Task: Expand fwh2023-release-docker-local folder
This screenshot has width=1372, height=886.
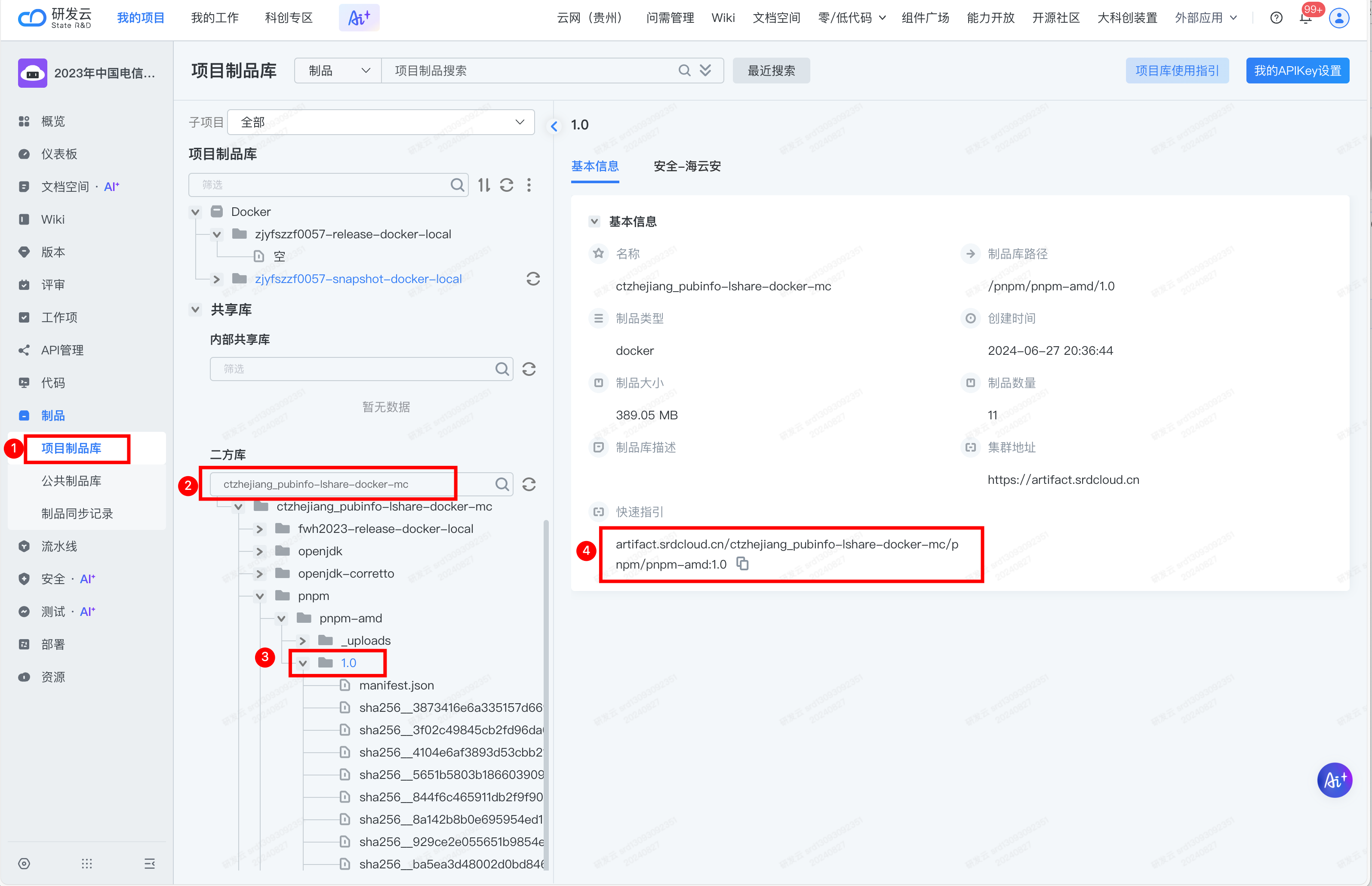Action: click(260, 529)
